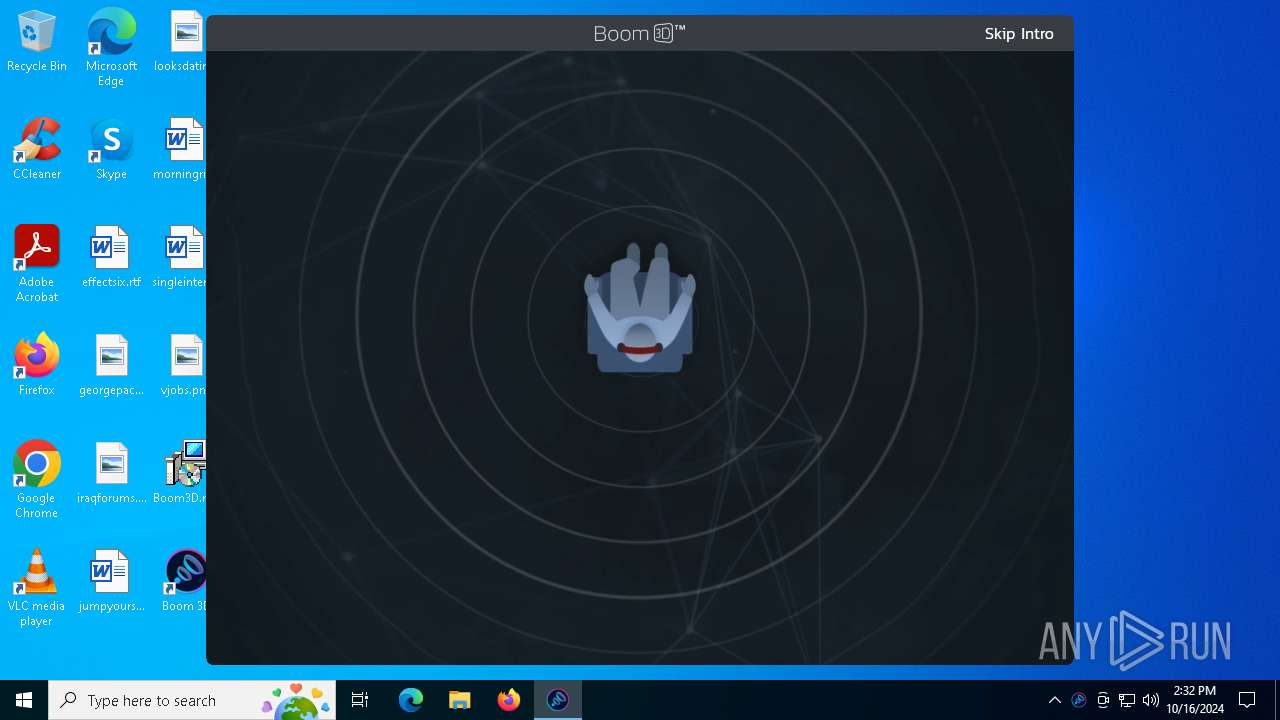Open the Recycle Bin desktop icon
Screen dimensions: 1280x720
click(37, 42)
